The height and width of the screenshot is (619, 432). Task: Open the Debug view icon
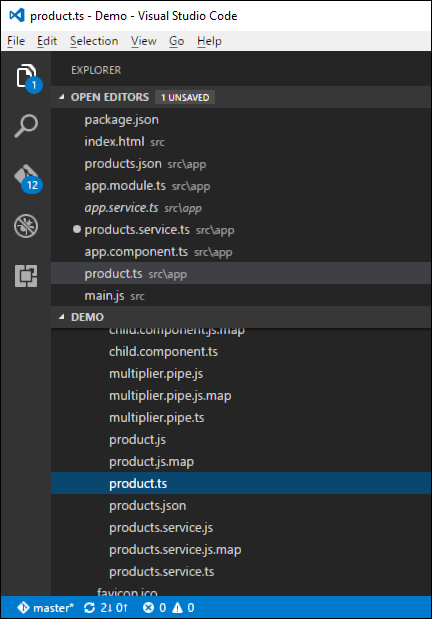tap(26, 226)
